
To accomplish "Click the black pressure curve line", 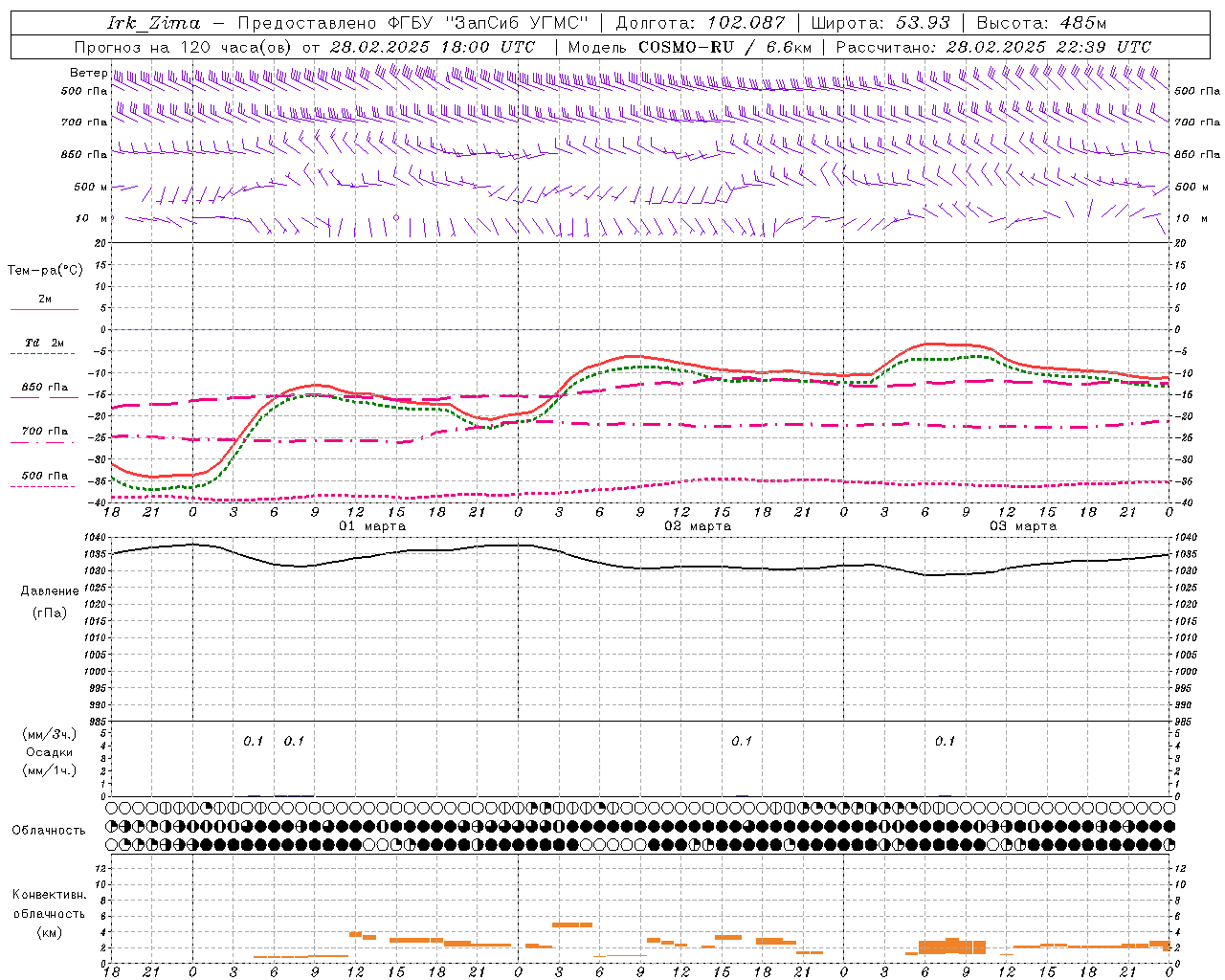I will coord(641,568).
